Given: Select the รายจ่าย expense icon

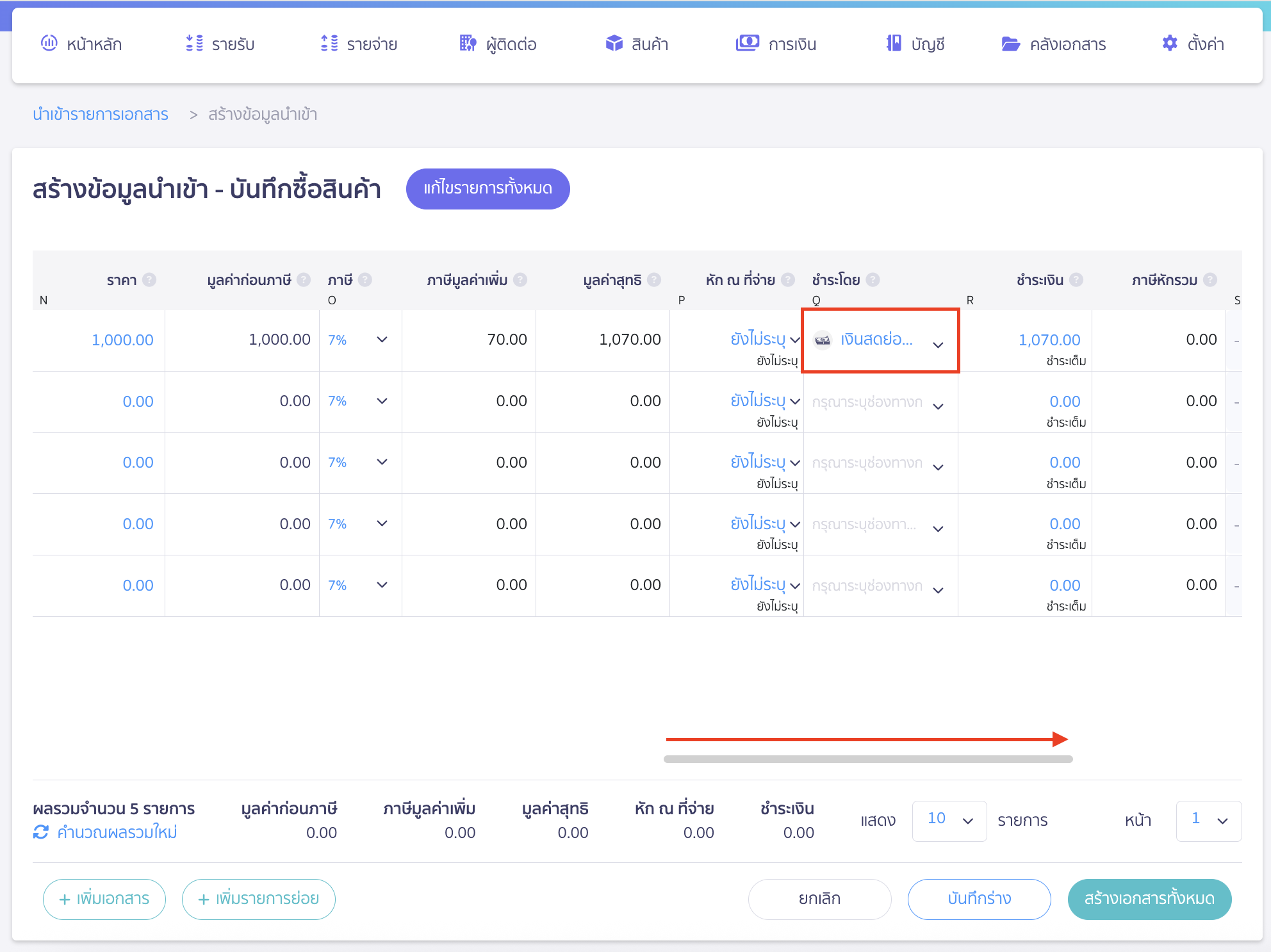Looking at the screenshot, I should 330,44.
